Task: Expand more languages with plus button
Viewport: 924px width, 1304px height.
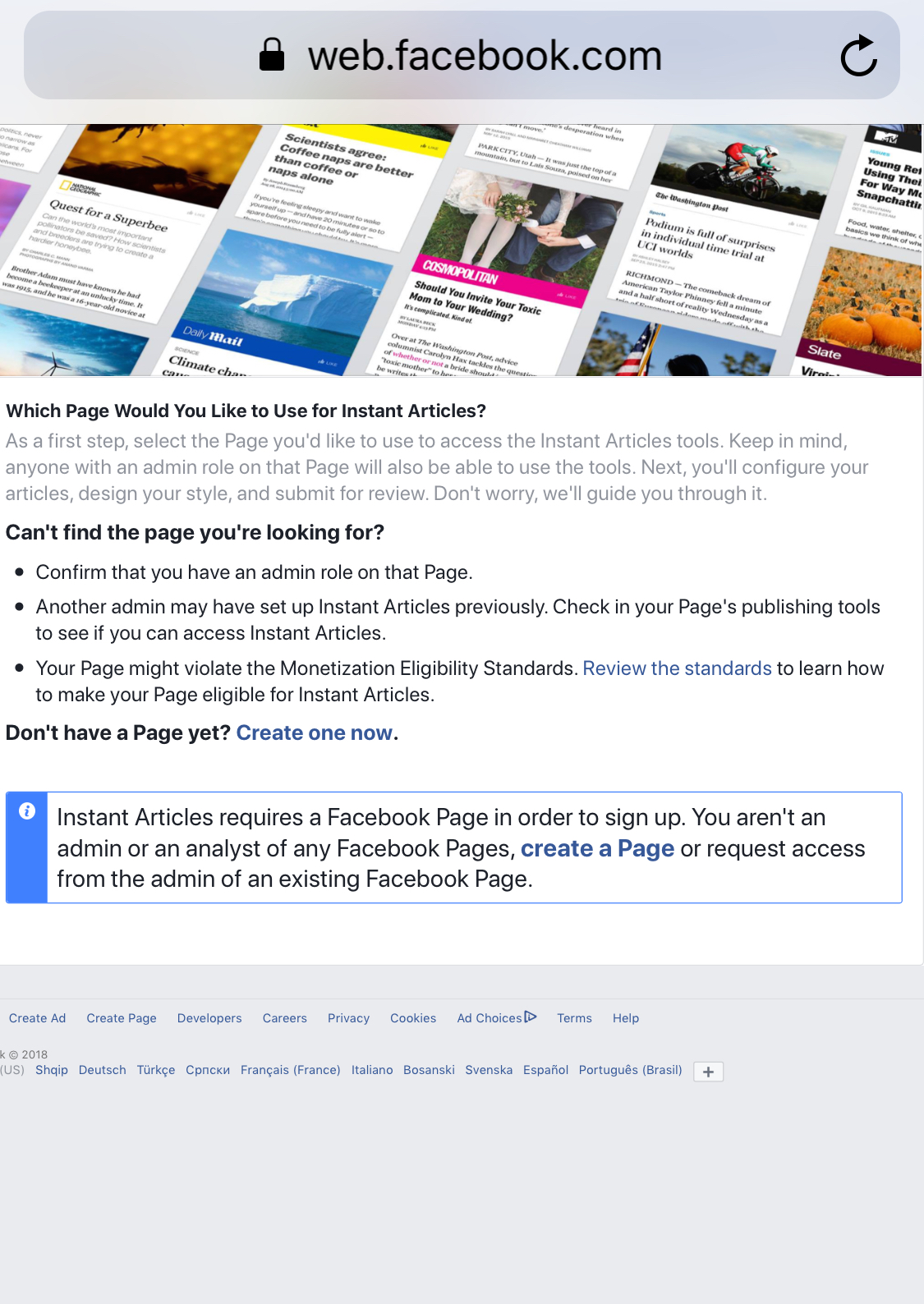Action: pos(708,1071)
